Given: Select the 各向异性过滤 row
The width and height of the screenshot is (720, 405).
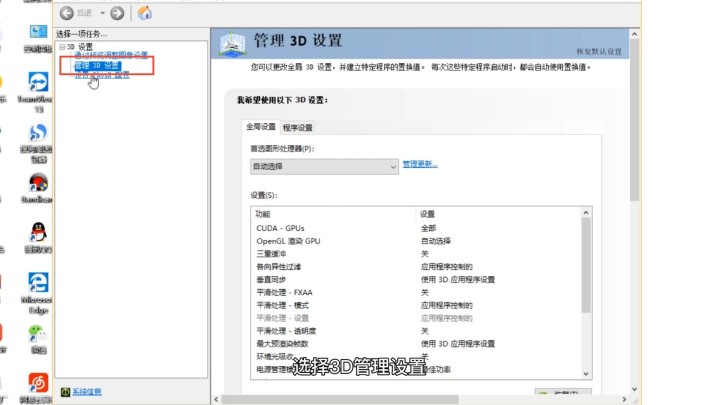Looking at the screenshot, I should coord(418,267).
